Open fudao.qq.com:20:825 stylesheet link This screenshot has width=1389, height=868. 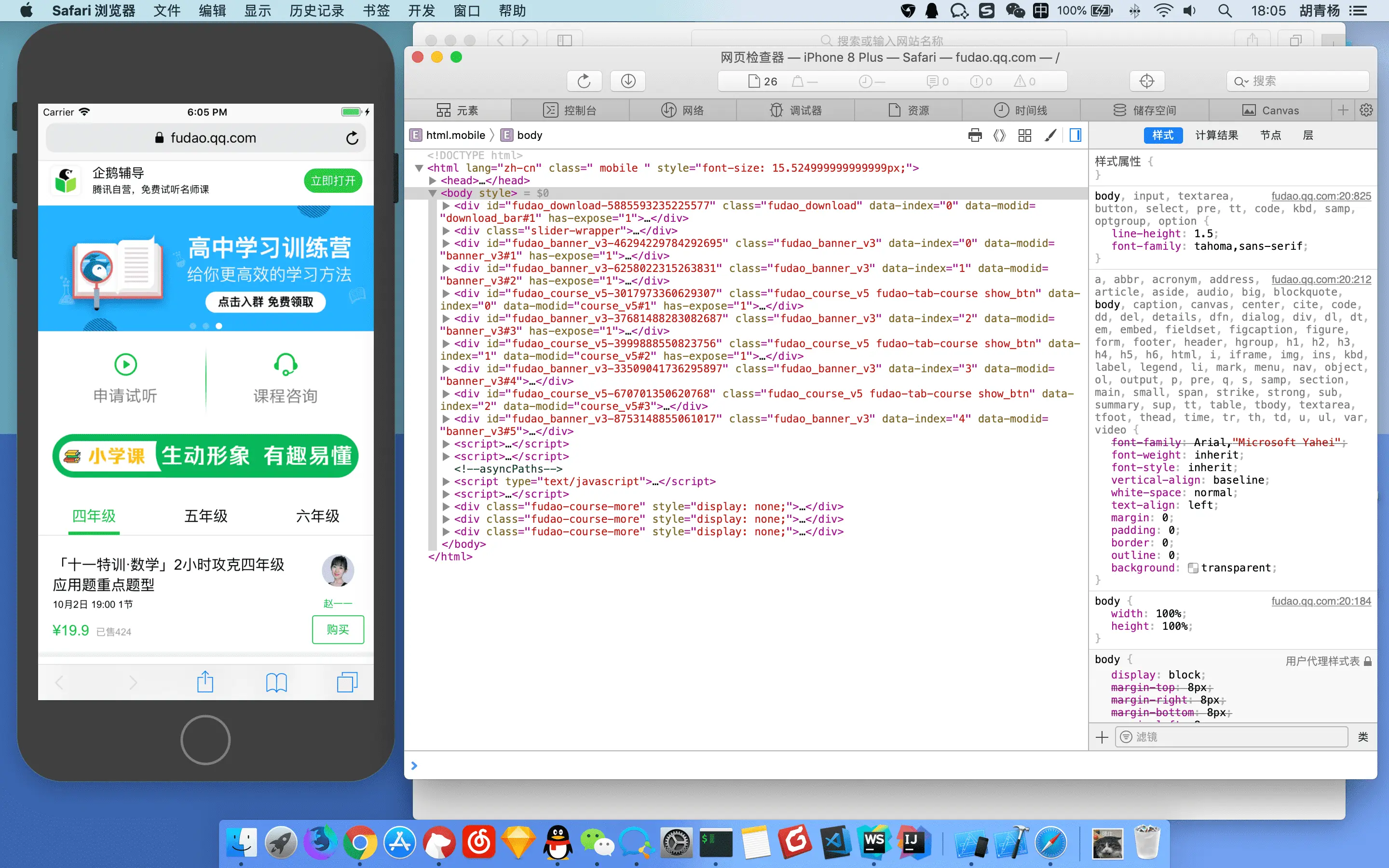pos(1321,196)
